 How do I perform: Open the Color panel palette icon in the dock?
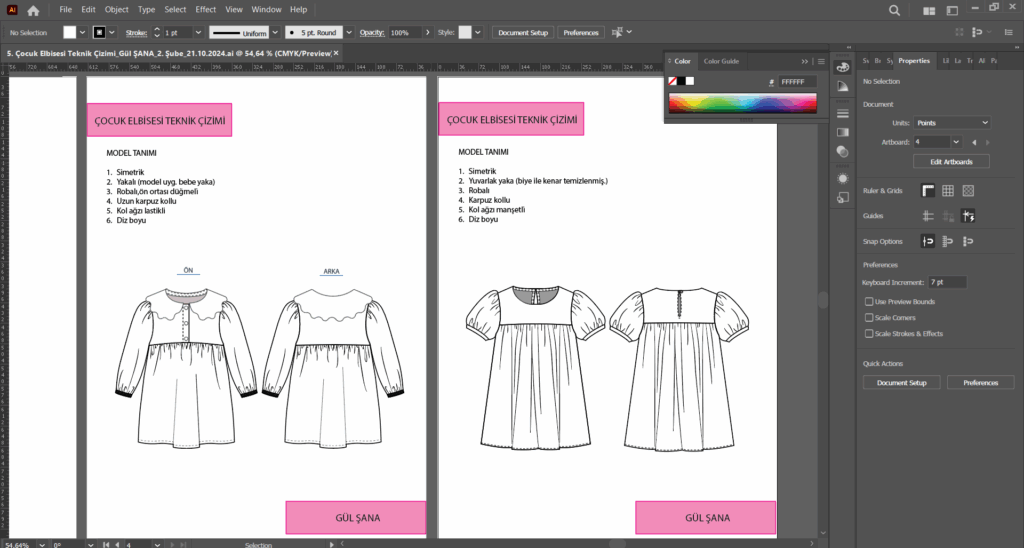(842, 67)
